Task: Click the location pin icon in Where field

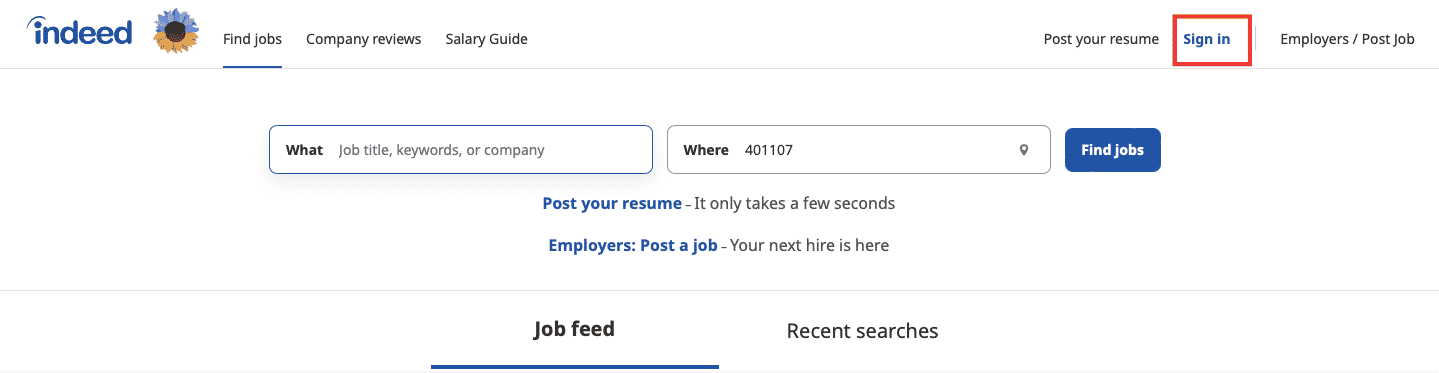Action: [x=1023, y=150]
